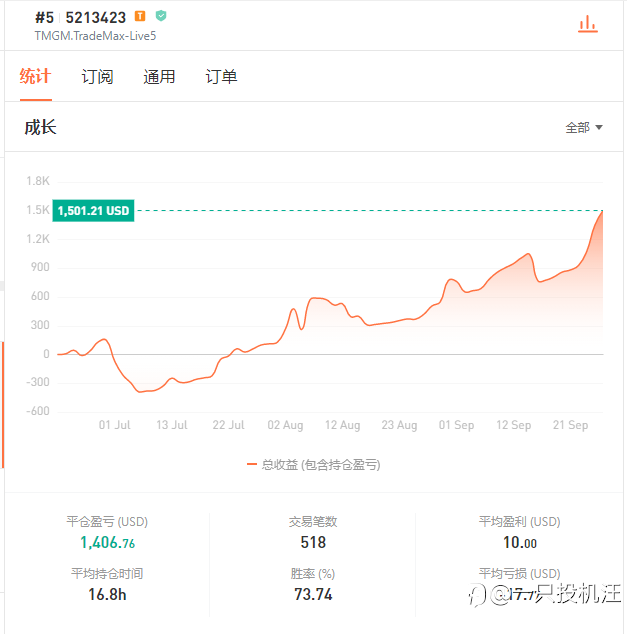627x634 pixels.
Task: Click the 成长 section heading
Action: pyautogui.click(x=41, y=128)
